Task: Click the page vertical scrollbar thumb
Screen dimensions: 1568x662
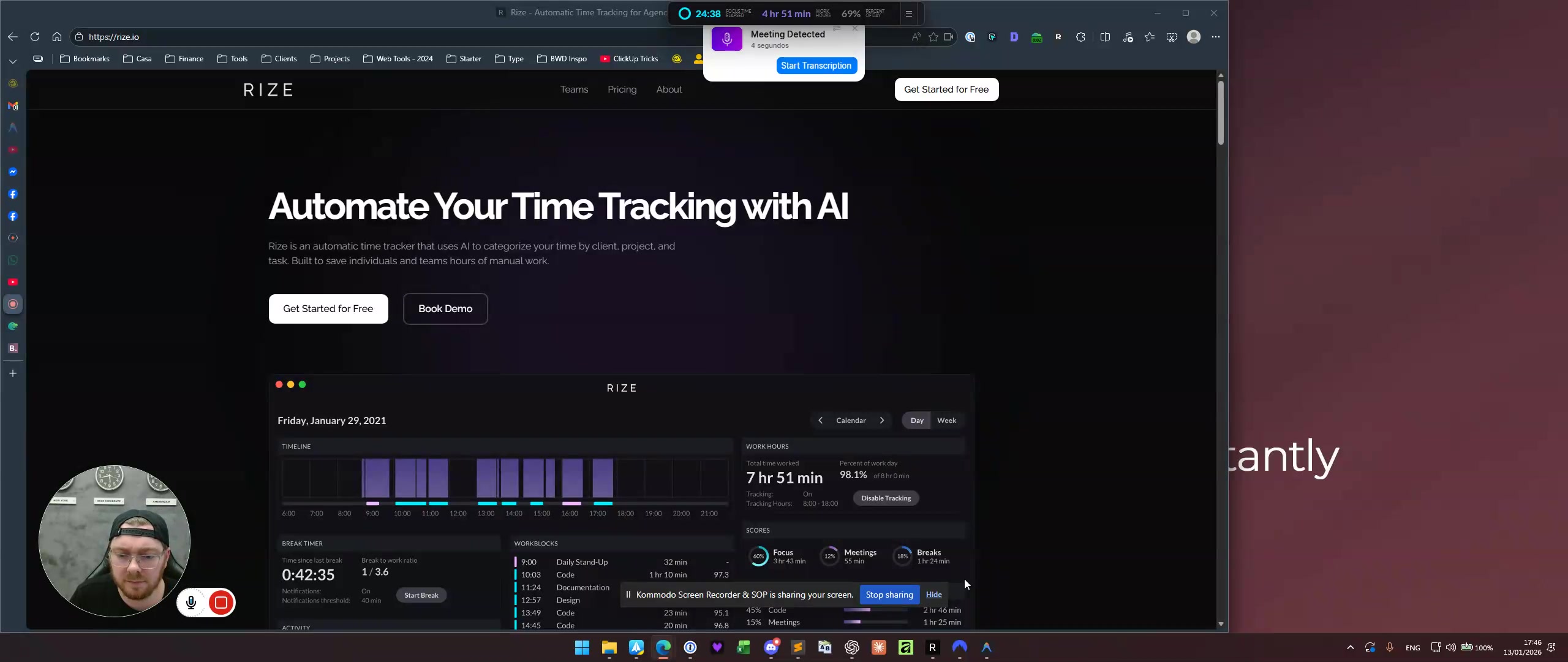Action: tap(1221, 113)
